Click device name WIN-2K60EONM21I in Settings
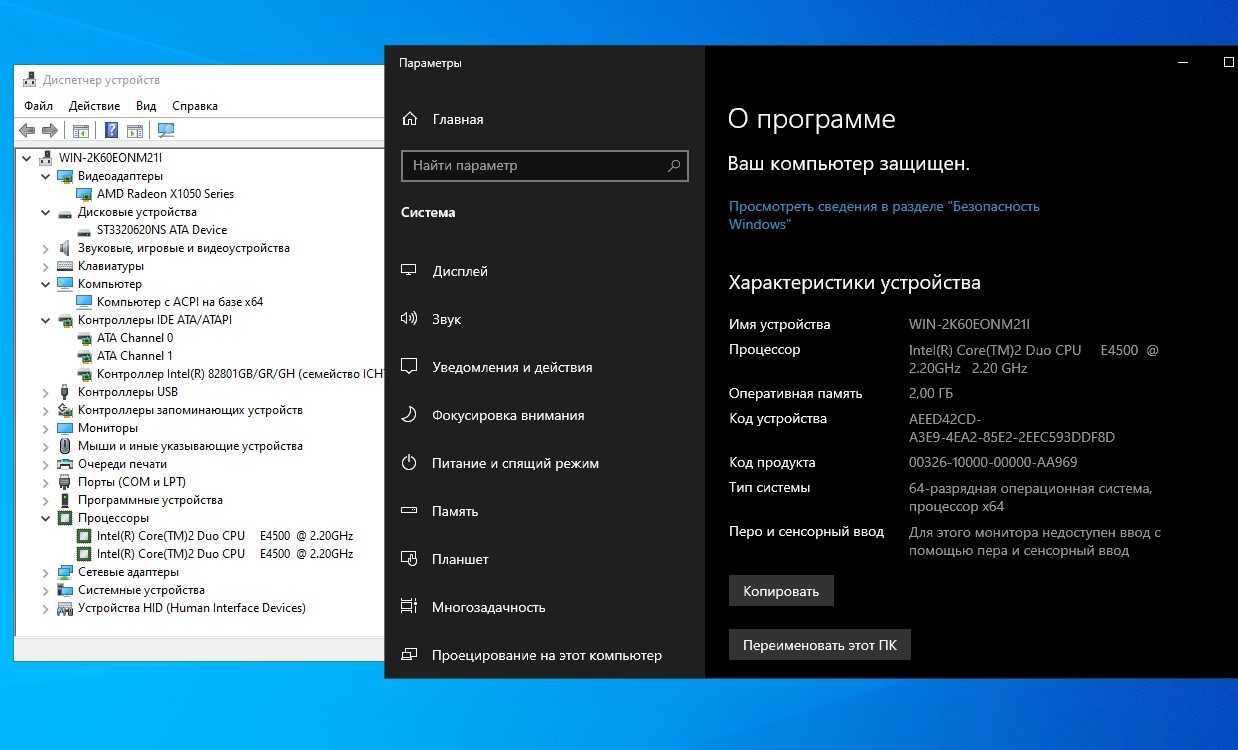This screenshot has width=1238, height=750. [x=969, y=325]
